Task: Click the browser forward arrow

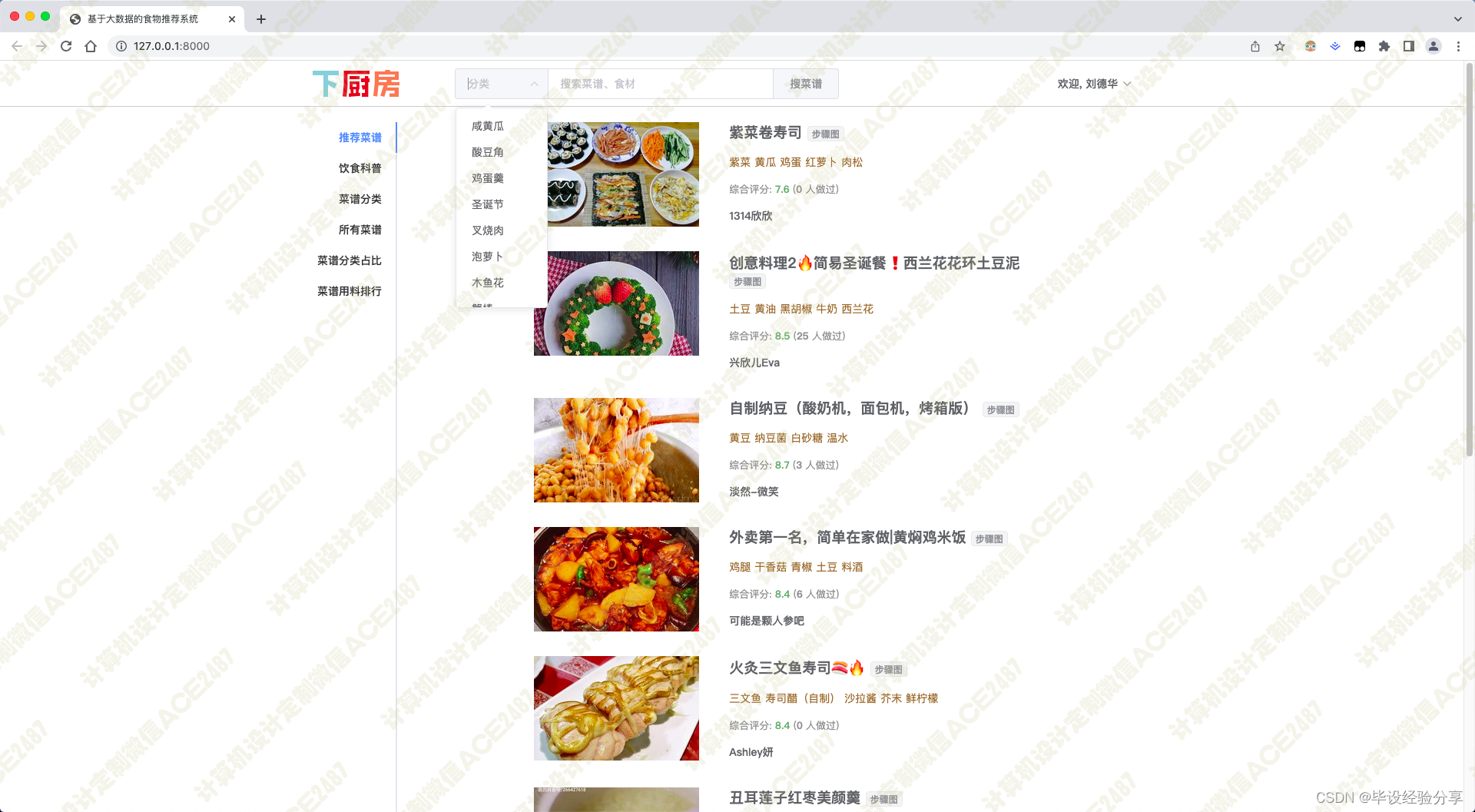Action: coord(41,46)
